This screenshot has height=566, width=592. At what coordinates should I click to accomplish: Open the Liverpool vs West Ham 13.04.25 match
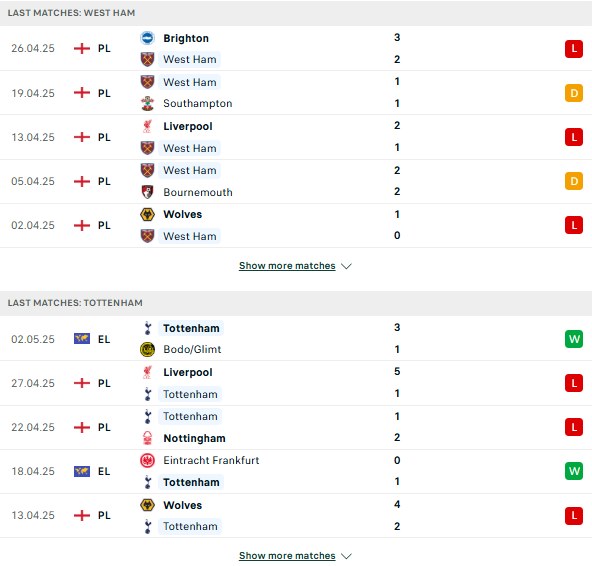point(296,137)
